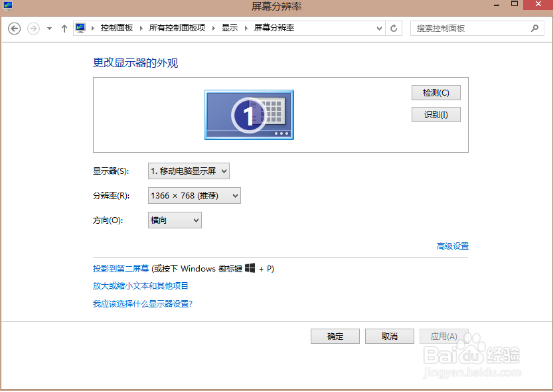Open the 放大或缩小文本和其他项目 link

(140, 286)
